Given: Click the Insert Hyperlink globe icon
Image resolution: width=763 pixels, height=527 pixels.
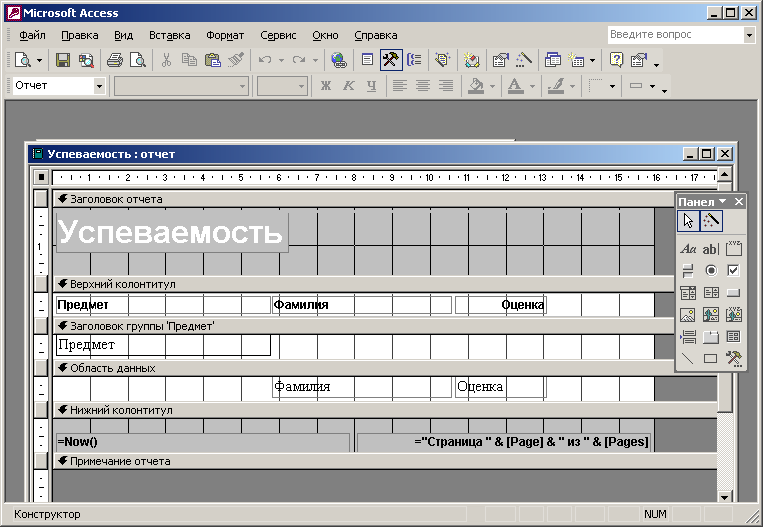Looking at the screenshot, I should click(x=339, y=60).
